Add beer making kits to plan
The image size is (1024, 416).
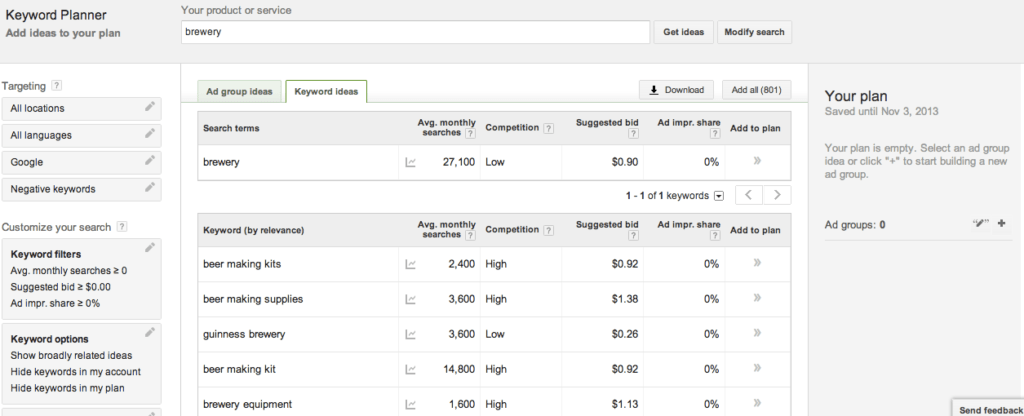click(757, 263)
